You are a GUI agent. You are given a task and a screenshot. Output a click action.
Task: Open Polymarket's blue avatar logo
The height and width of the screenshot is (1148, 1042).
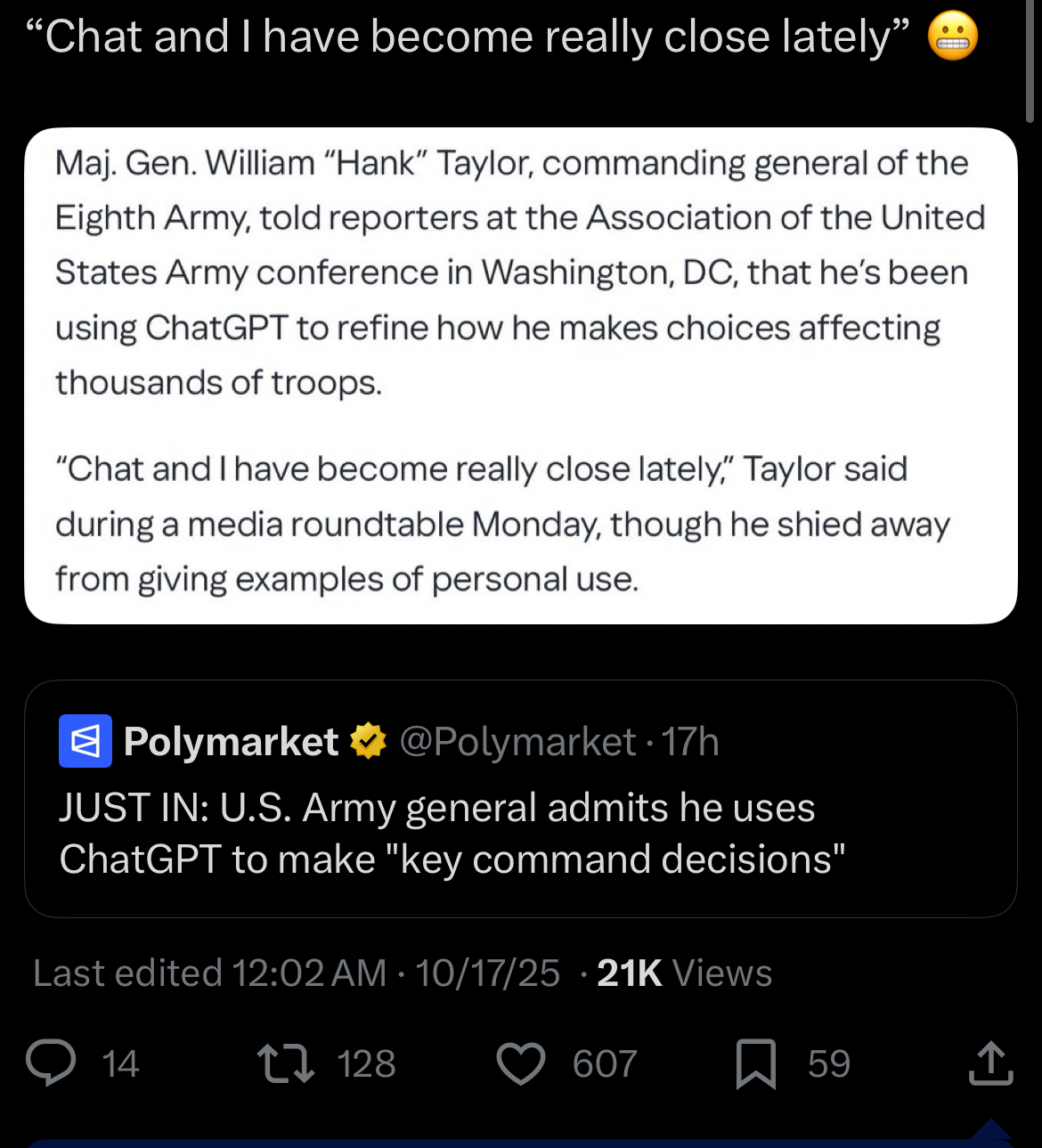85,741
